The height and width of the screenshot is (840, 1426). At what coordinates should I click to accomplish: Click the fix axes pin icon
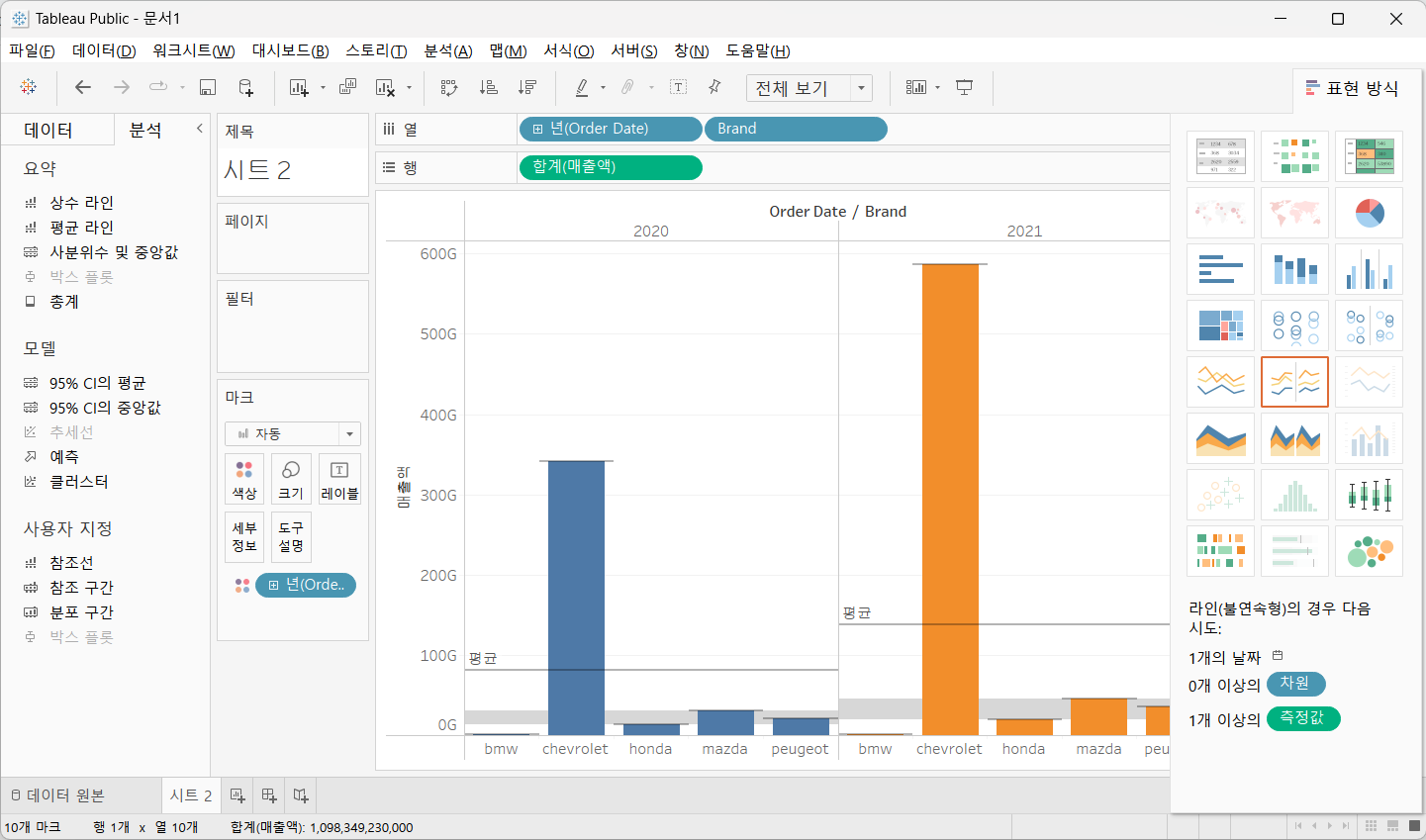click(x=714, y=87)
